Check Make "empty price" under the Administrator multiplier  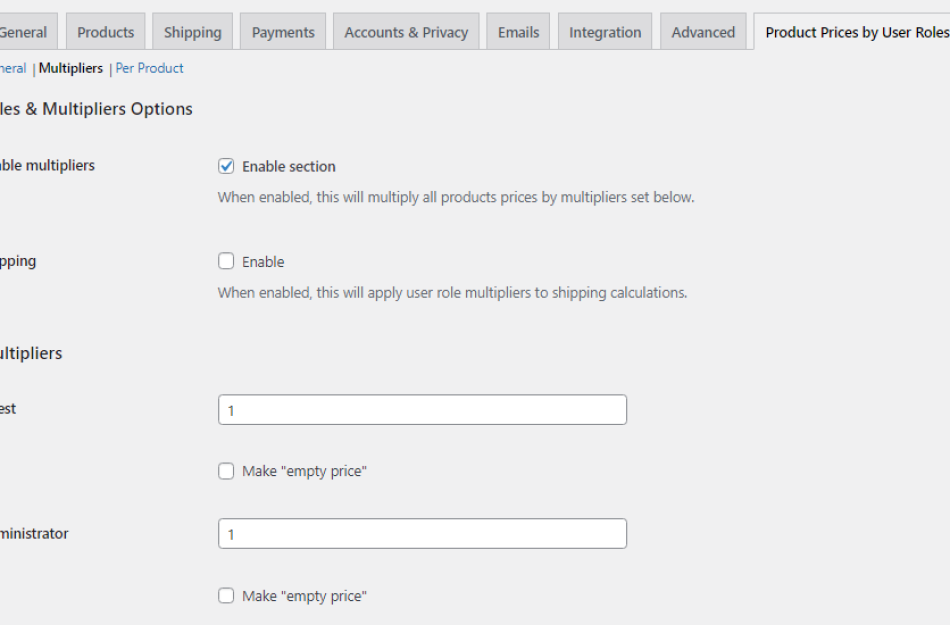pos(226,595)
